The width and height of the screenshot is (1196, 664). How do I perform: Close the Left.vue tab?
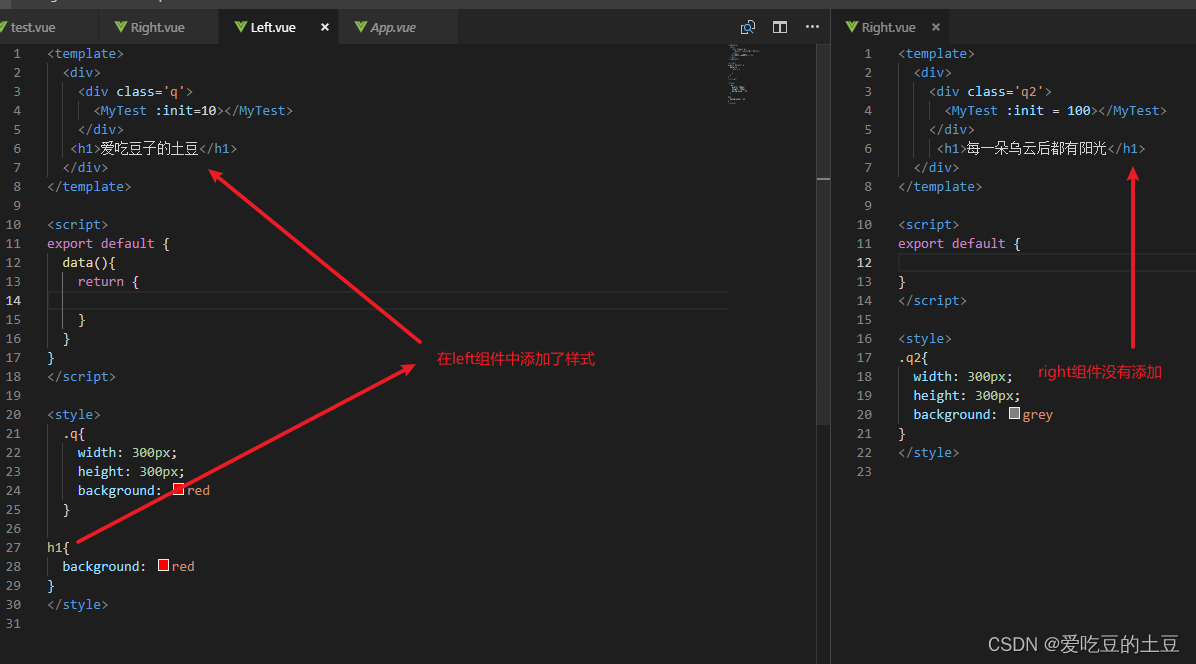pyautogui.click(x=325, y=27)
